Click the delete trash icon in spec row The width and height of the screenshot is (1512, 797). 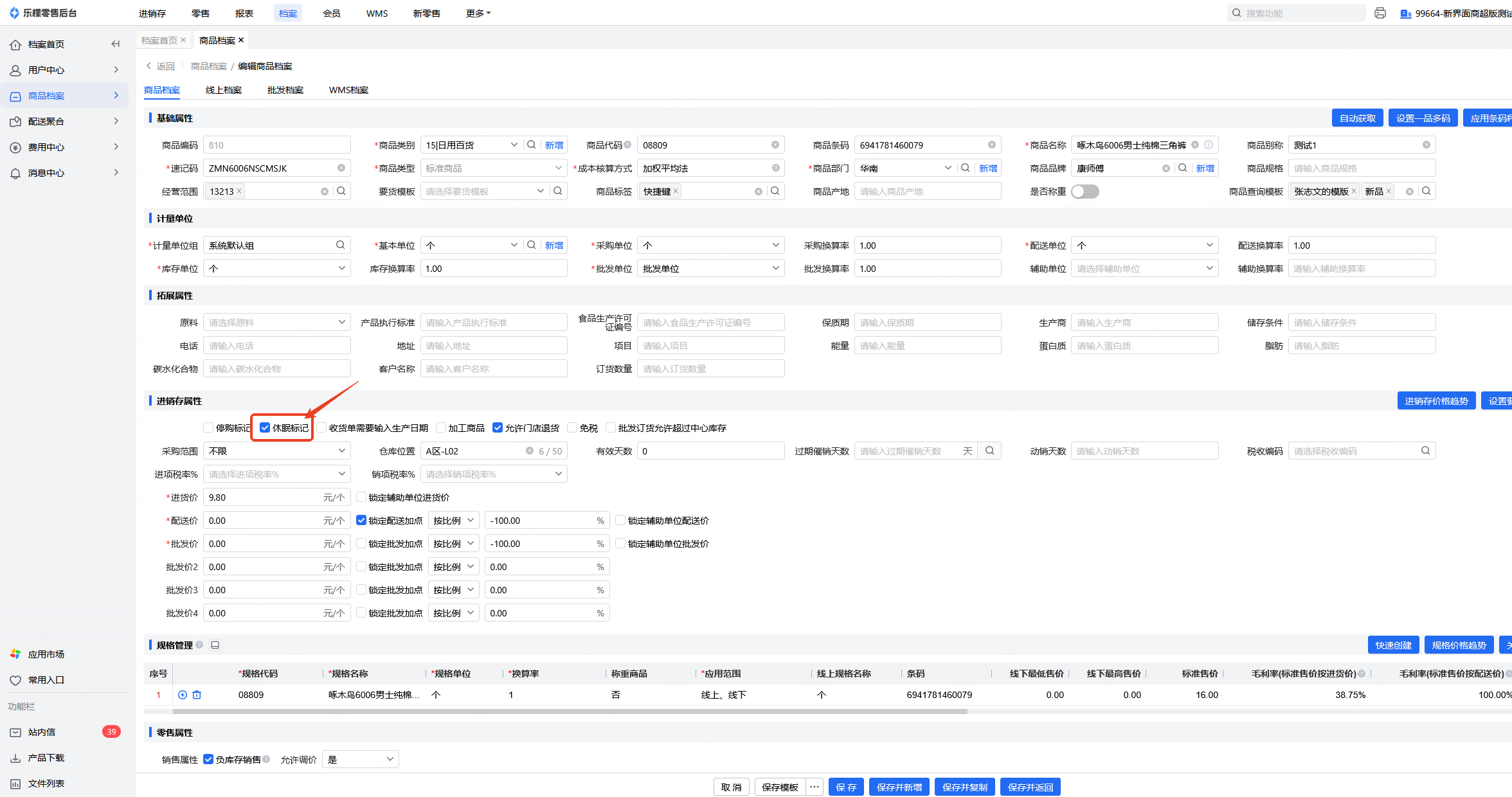tap(197, 695)
